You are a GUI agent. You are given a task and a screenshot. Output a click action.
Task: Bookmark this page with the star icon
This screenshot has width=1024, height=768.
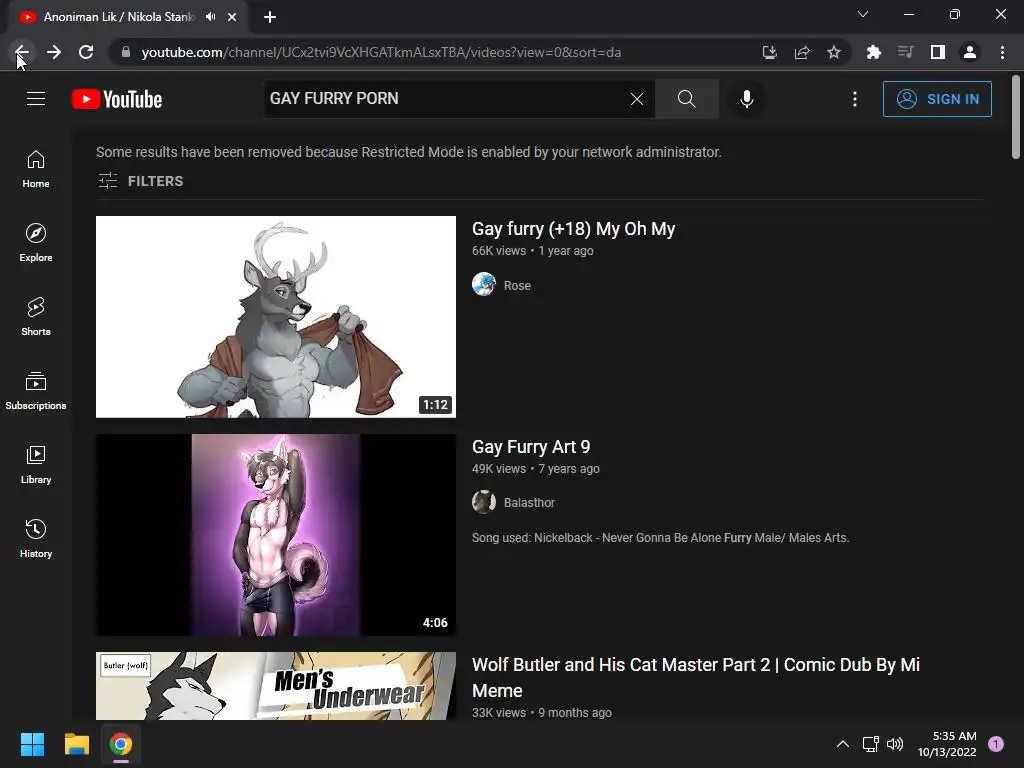[834, 52]
